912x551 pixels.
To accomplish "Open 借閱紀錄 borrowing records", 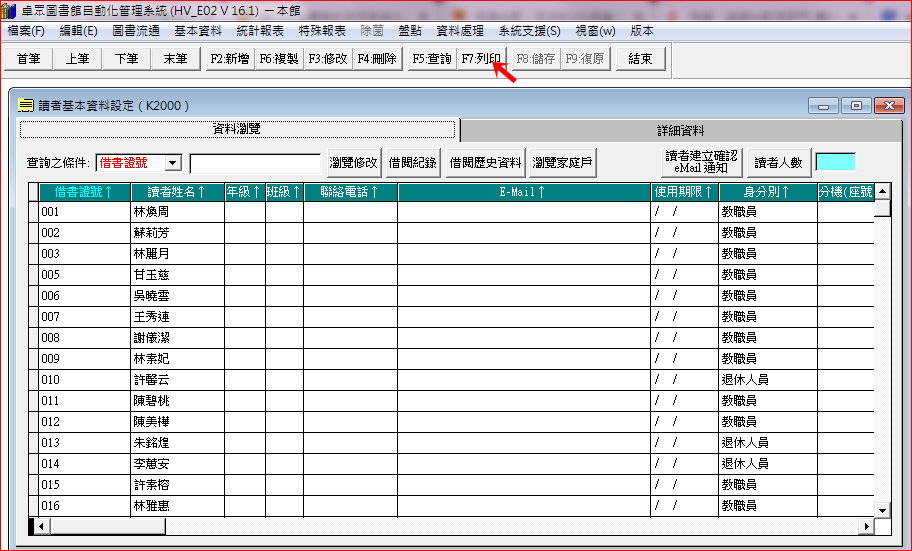I will 412,163.
